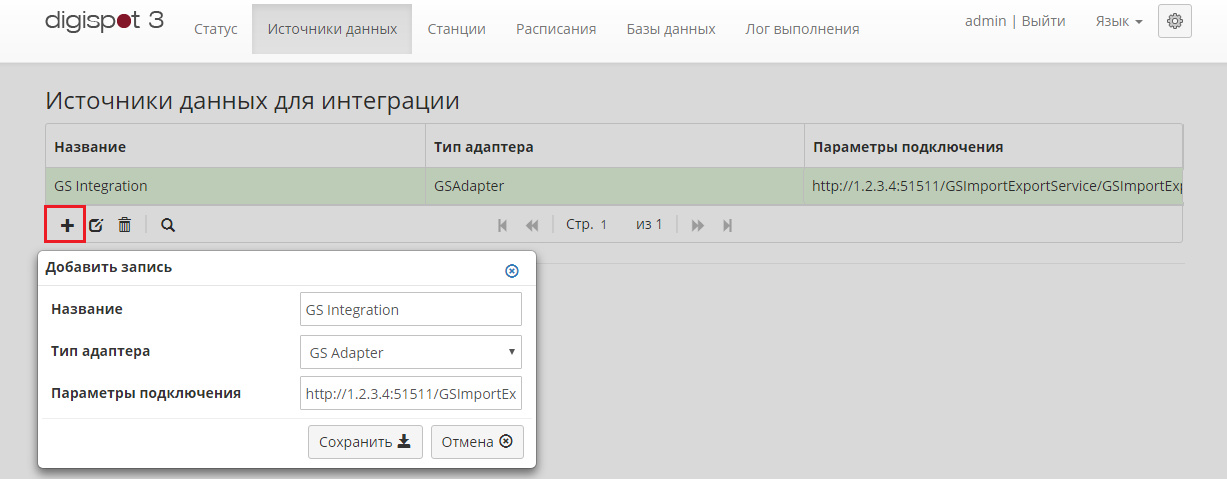Select the GS Integration table row
The image size is (1227, 479).
coord(614,185)
